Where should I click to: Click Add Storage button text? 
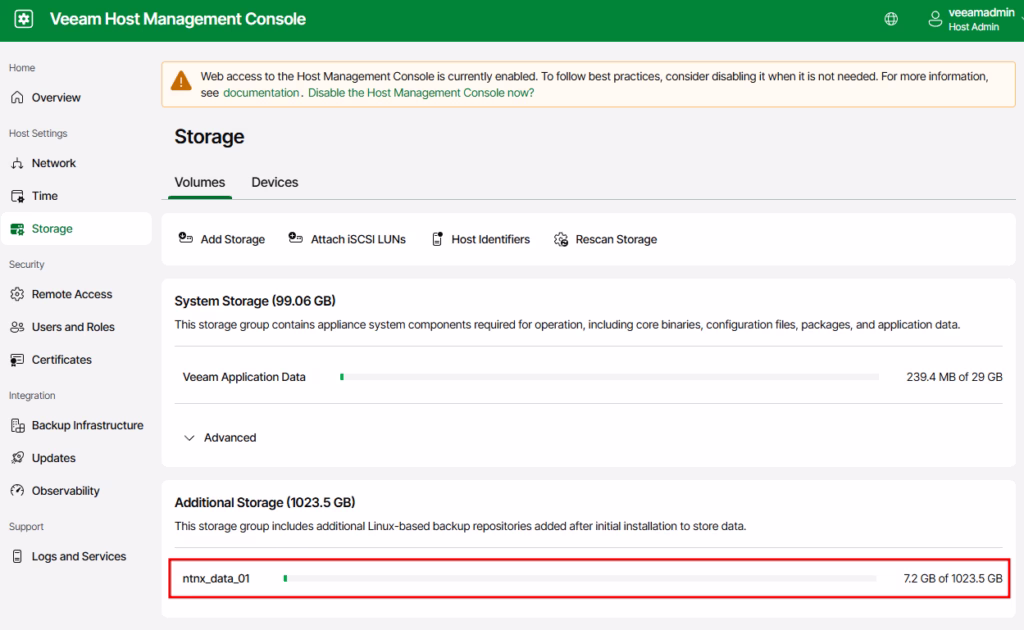pos(232,240)
